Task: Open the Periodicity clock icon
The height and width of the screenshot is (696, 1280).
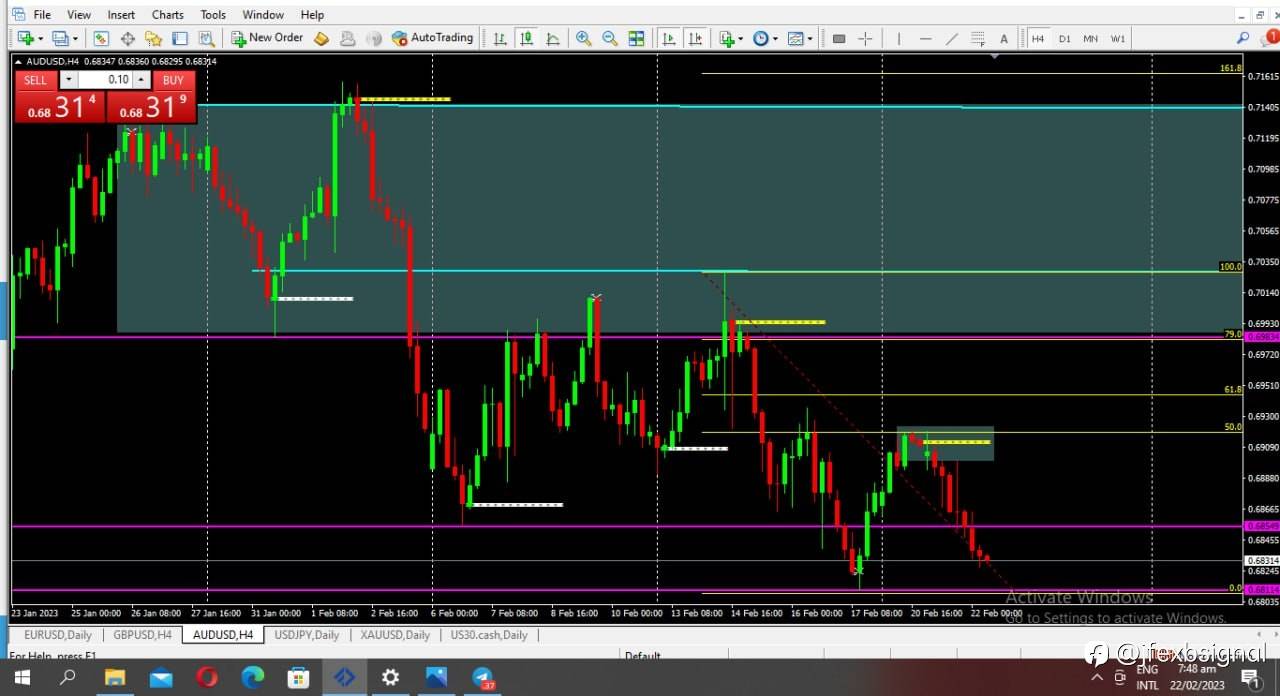Action: tap(761, 38)
